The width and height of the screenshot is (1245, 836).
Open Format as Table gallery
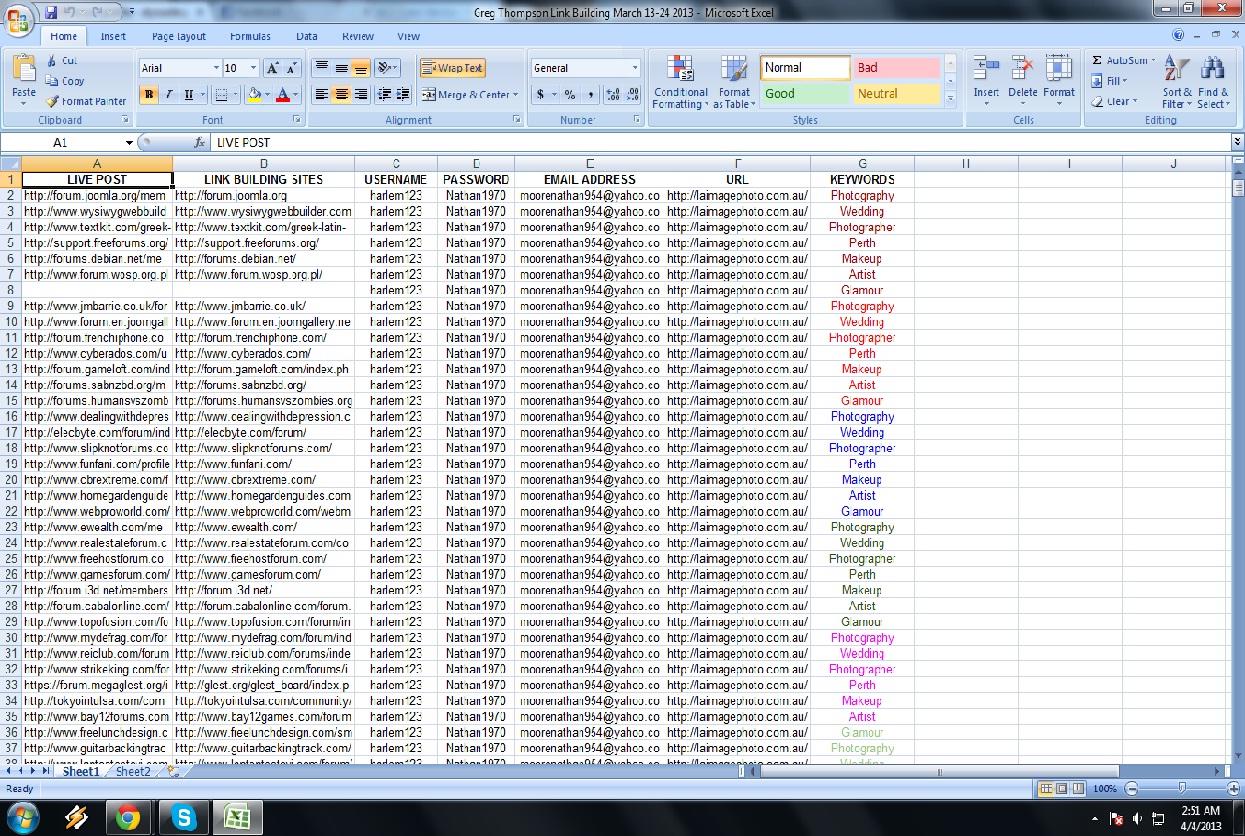click(734, 82)
